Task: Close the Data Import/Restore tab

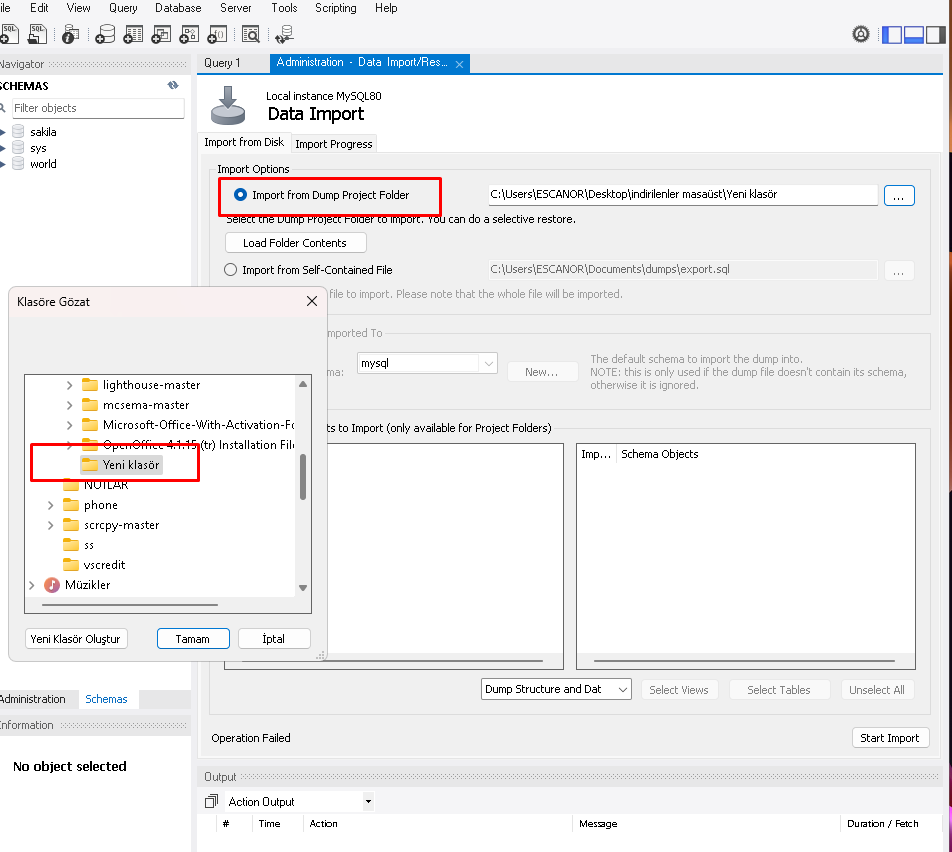Action: point(460,64)
